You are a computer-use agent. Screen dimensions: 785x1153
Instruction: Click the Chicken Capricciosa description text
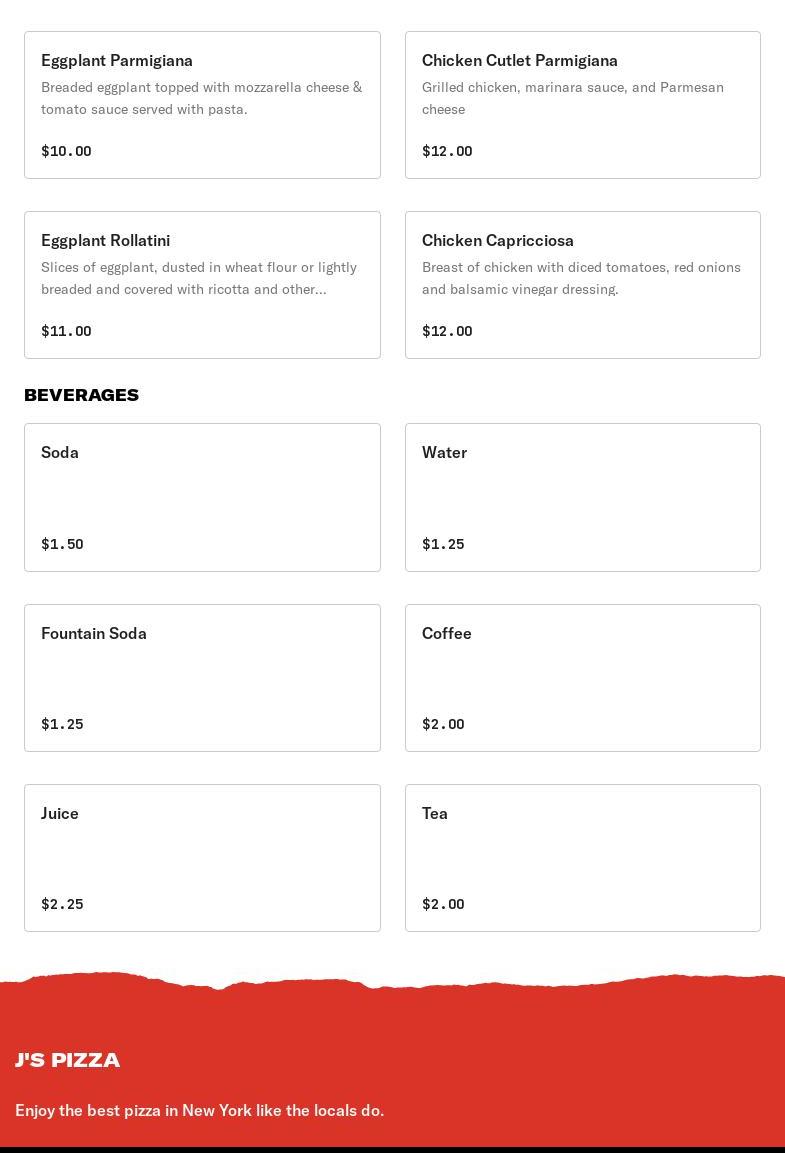click(581, 278)
